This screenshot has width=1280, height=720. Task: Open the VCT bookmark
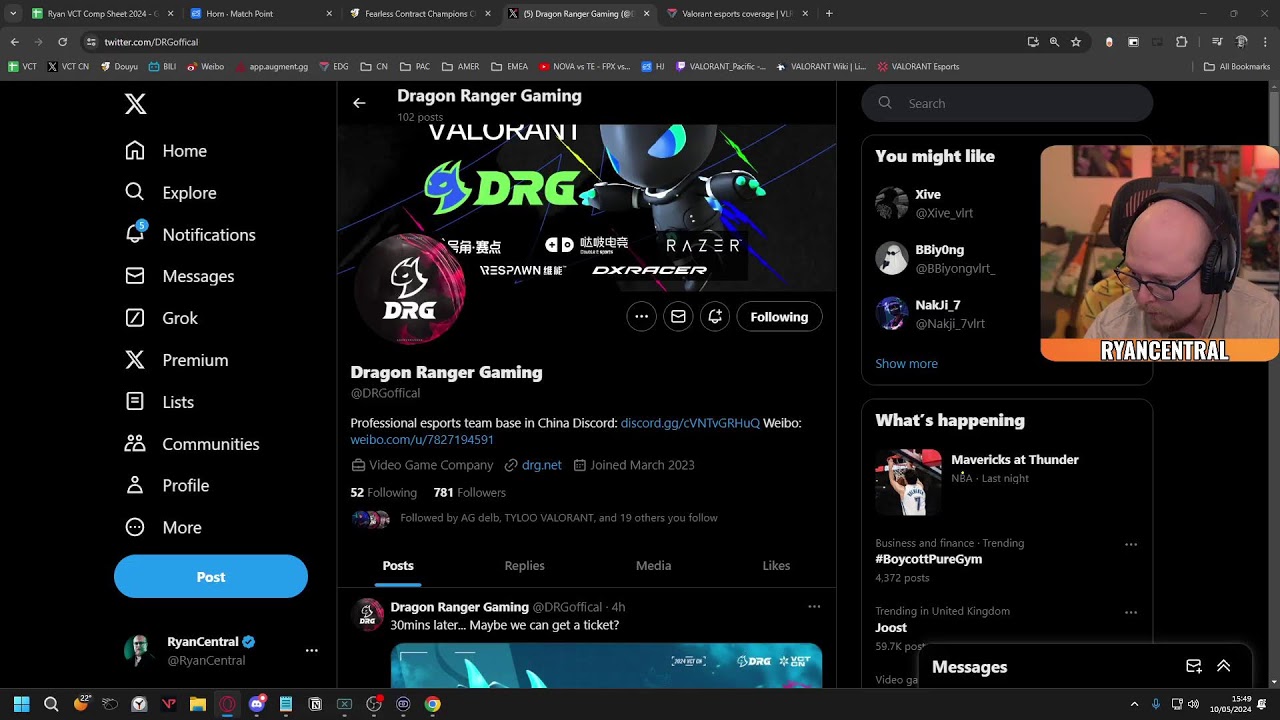coord(23,67)
